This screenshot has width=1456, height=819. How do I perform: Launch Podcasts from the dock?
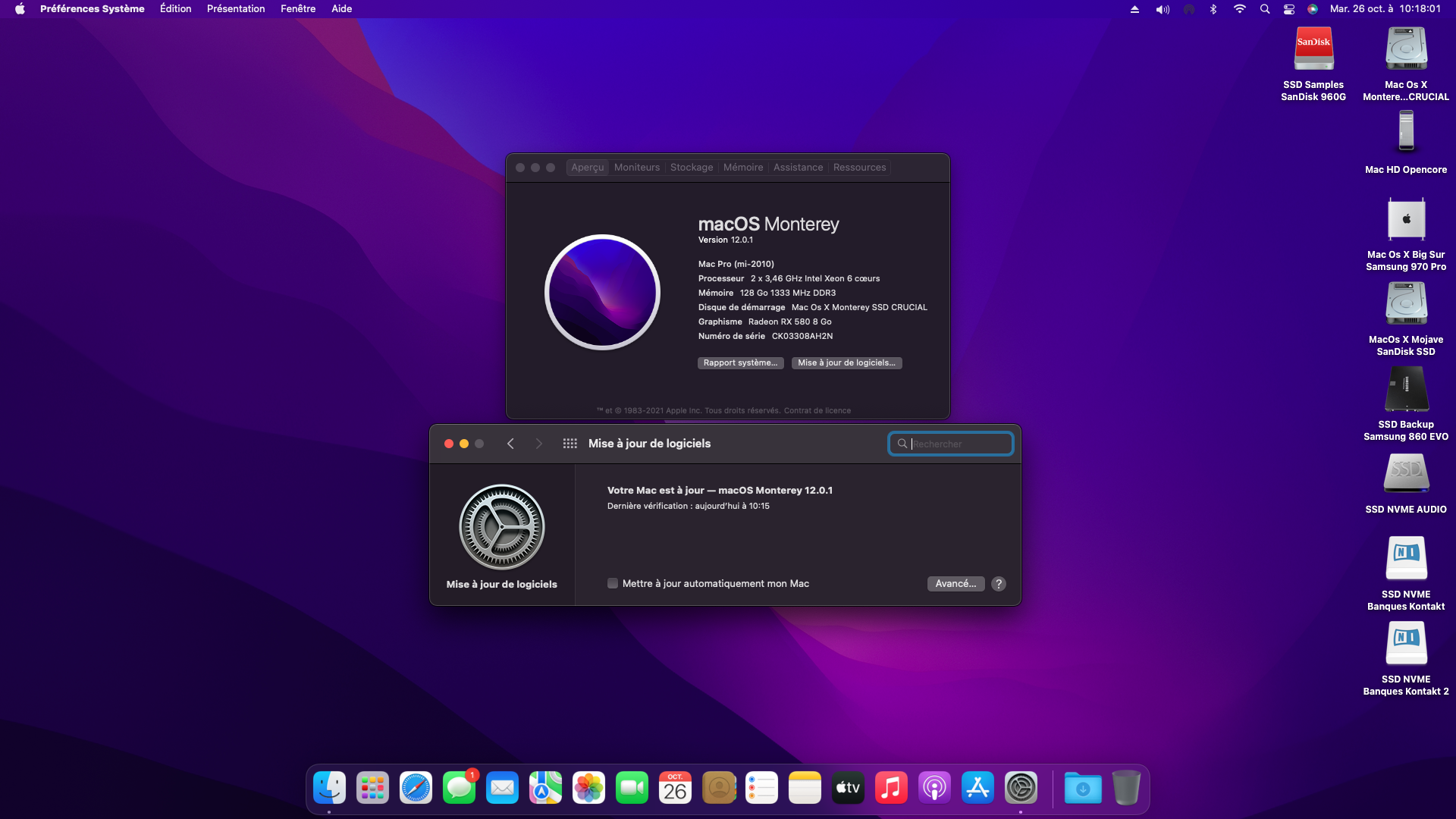pos(934,789)
